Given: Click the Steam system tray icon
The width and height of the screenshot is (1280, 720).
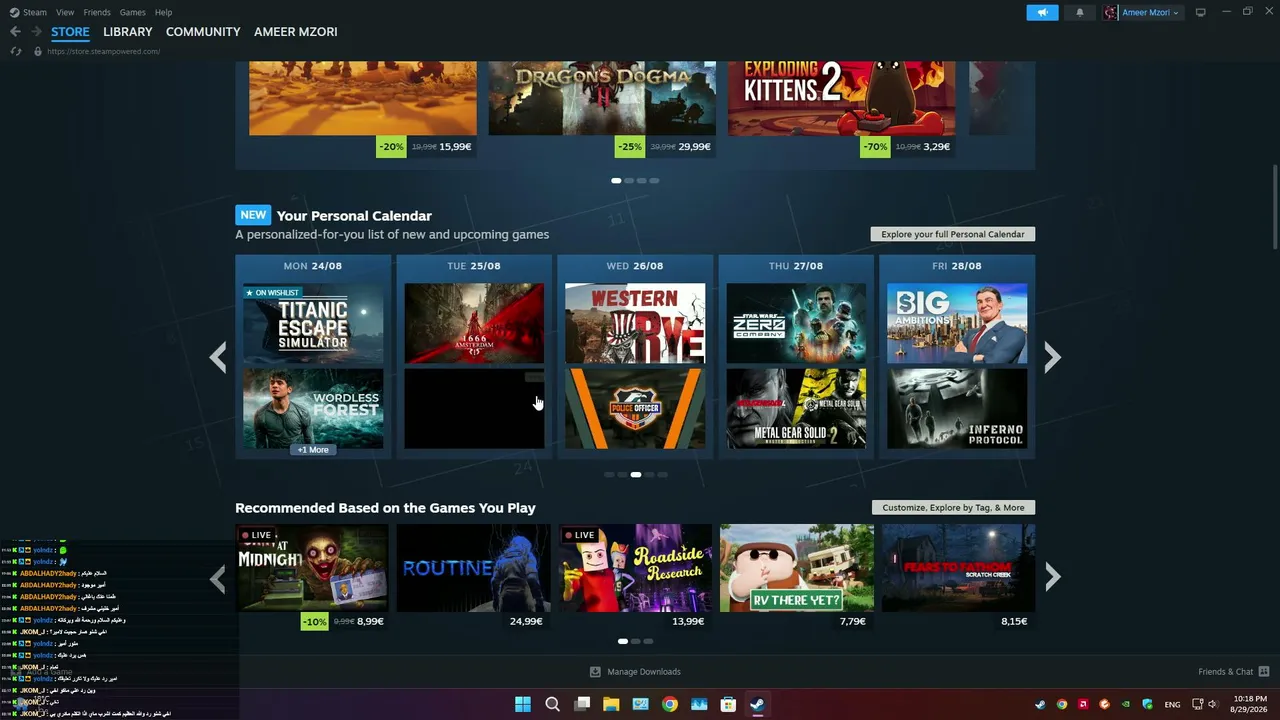Looking at the screenshot, I should pyautogui.click(x=1040, y=704).
